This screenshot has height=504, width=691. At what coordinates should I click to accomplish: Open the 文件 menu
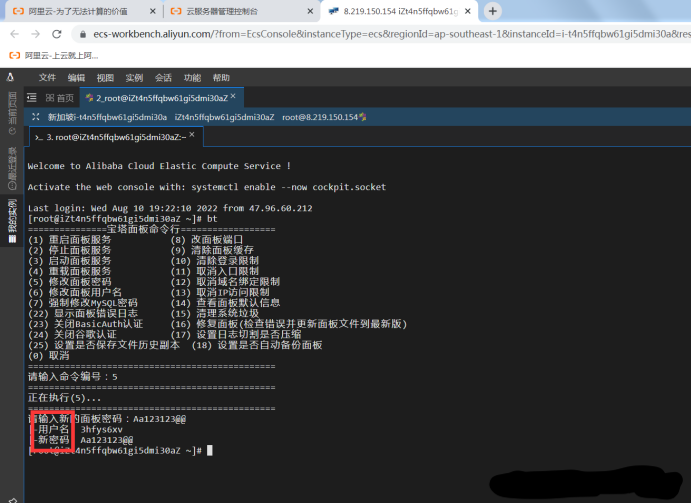pyautogui.click(x=47, y=78)
